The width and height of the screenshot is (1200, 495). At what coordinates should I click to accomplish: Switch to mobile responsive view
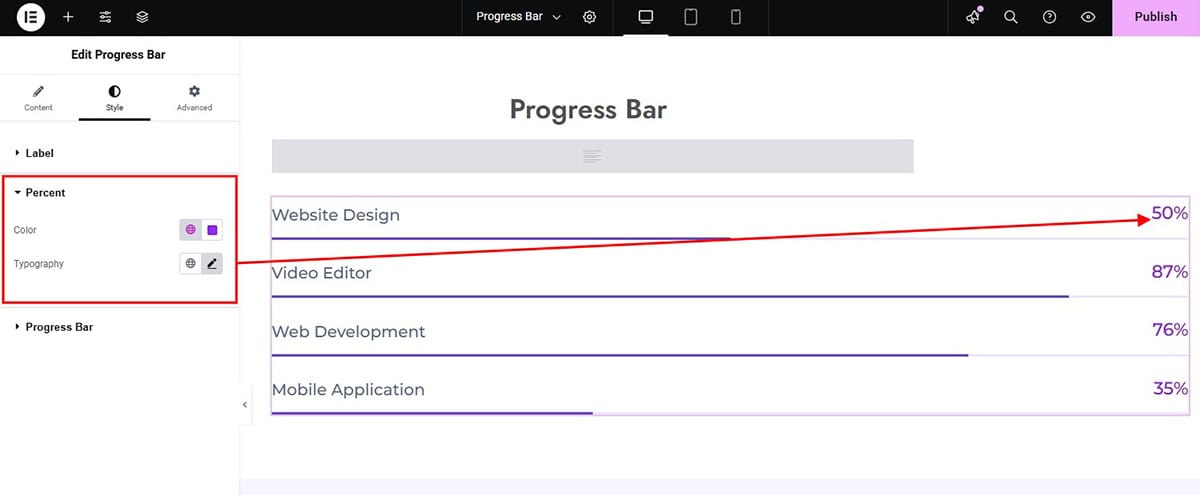pyautogui.click(x=736, y=17)
